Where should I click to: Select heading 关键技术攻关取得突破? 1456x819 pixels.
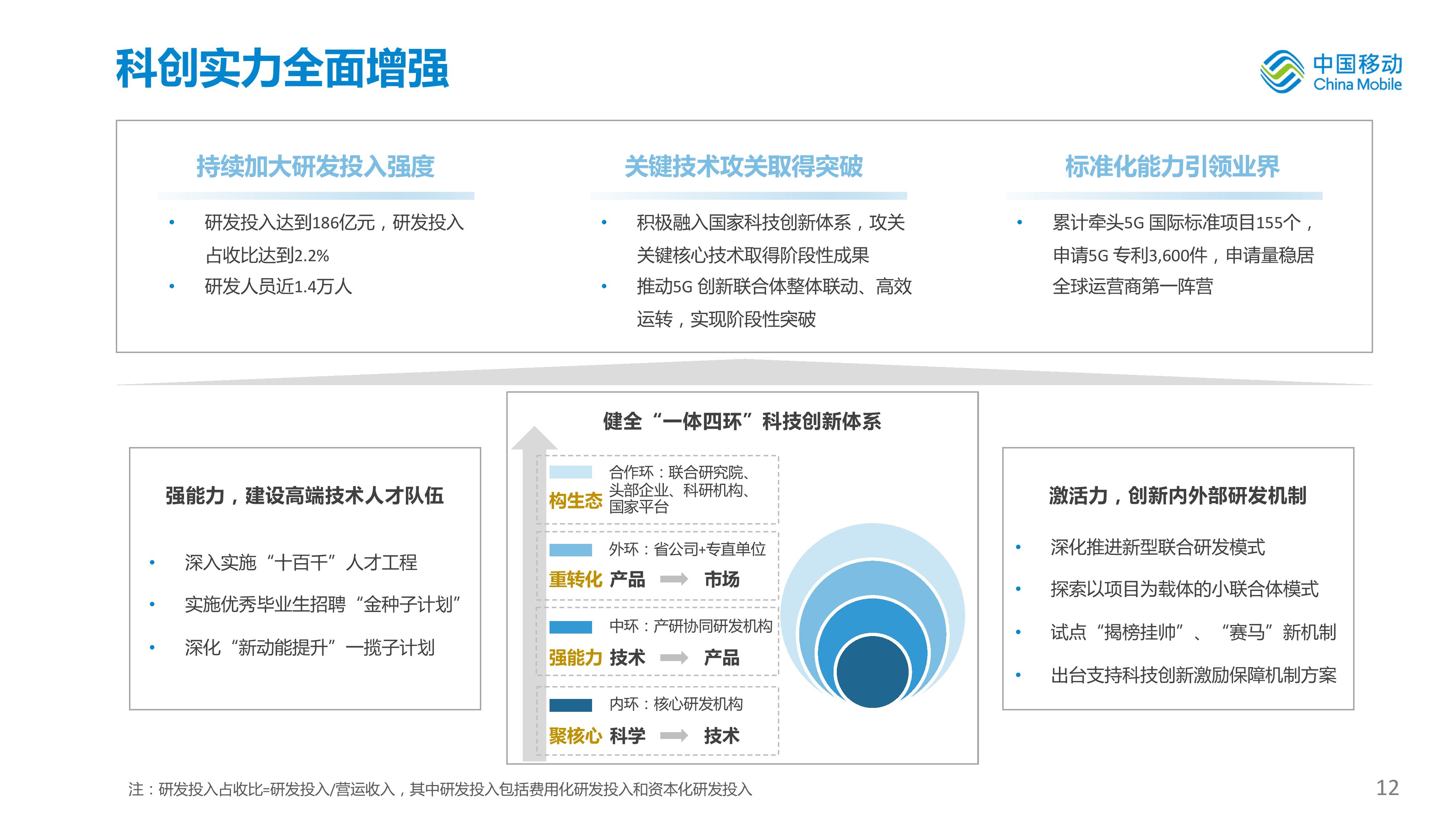744,166
